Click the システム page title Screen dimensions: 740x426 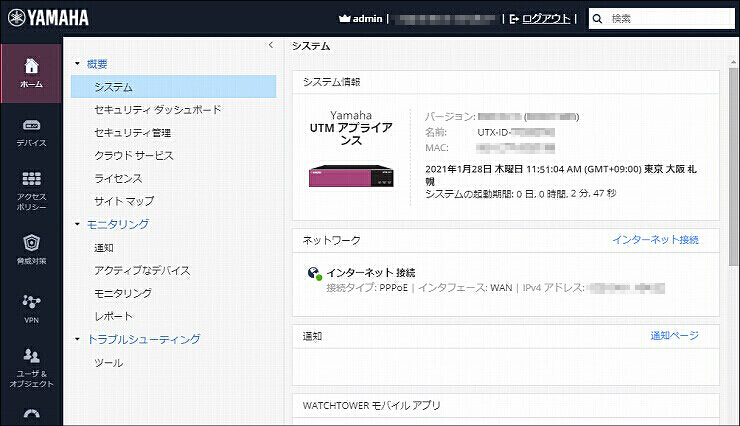click(x=311, y=46)
